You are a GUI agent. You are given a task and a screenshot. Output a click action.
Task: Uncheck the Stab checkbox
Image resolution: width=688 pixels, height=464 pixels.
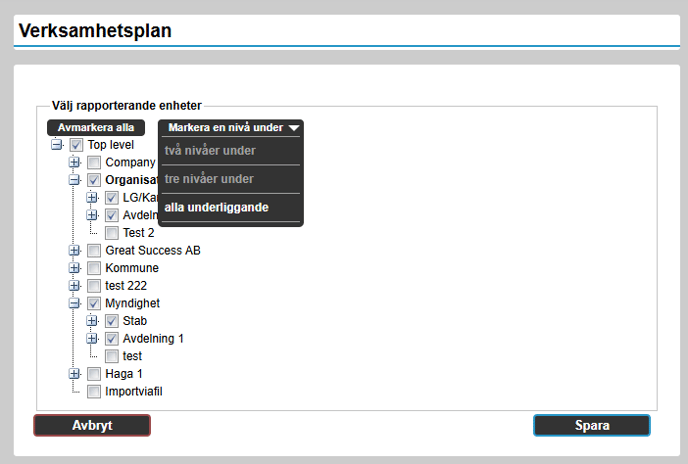111,321
